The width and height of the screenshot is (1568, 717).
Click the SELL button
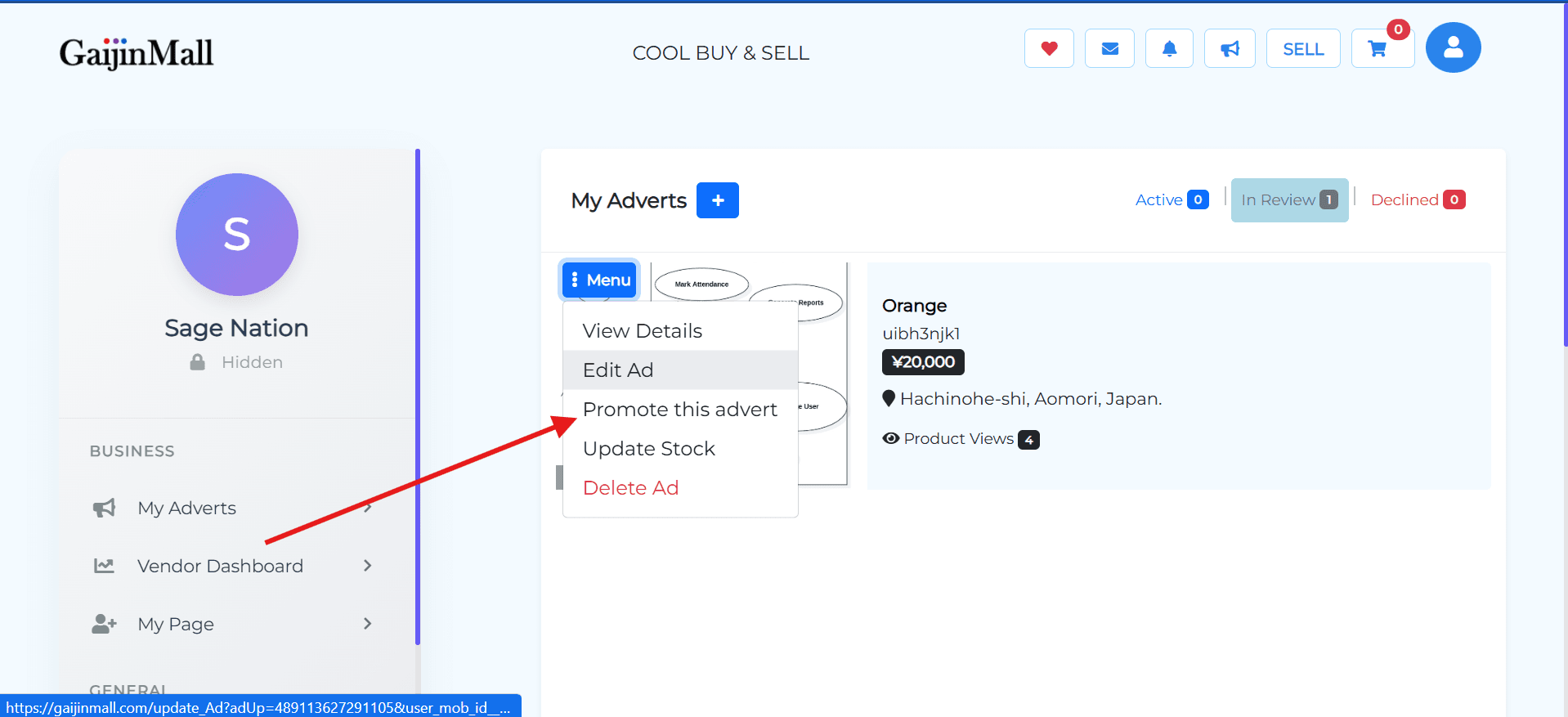pos(1303,48)
